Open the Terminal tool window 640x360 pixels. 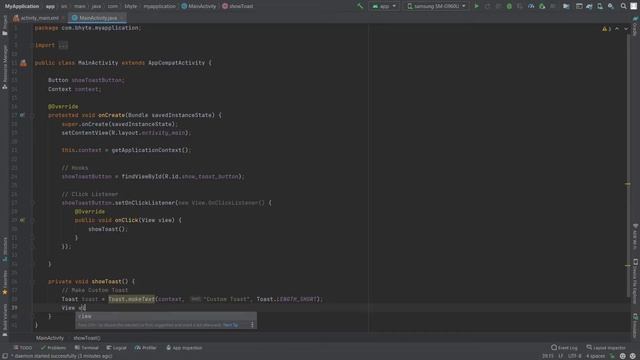coord(87,348)
